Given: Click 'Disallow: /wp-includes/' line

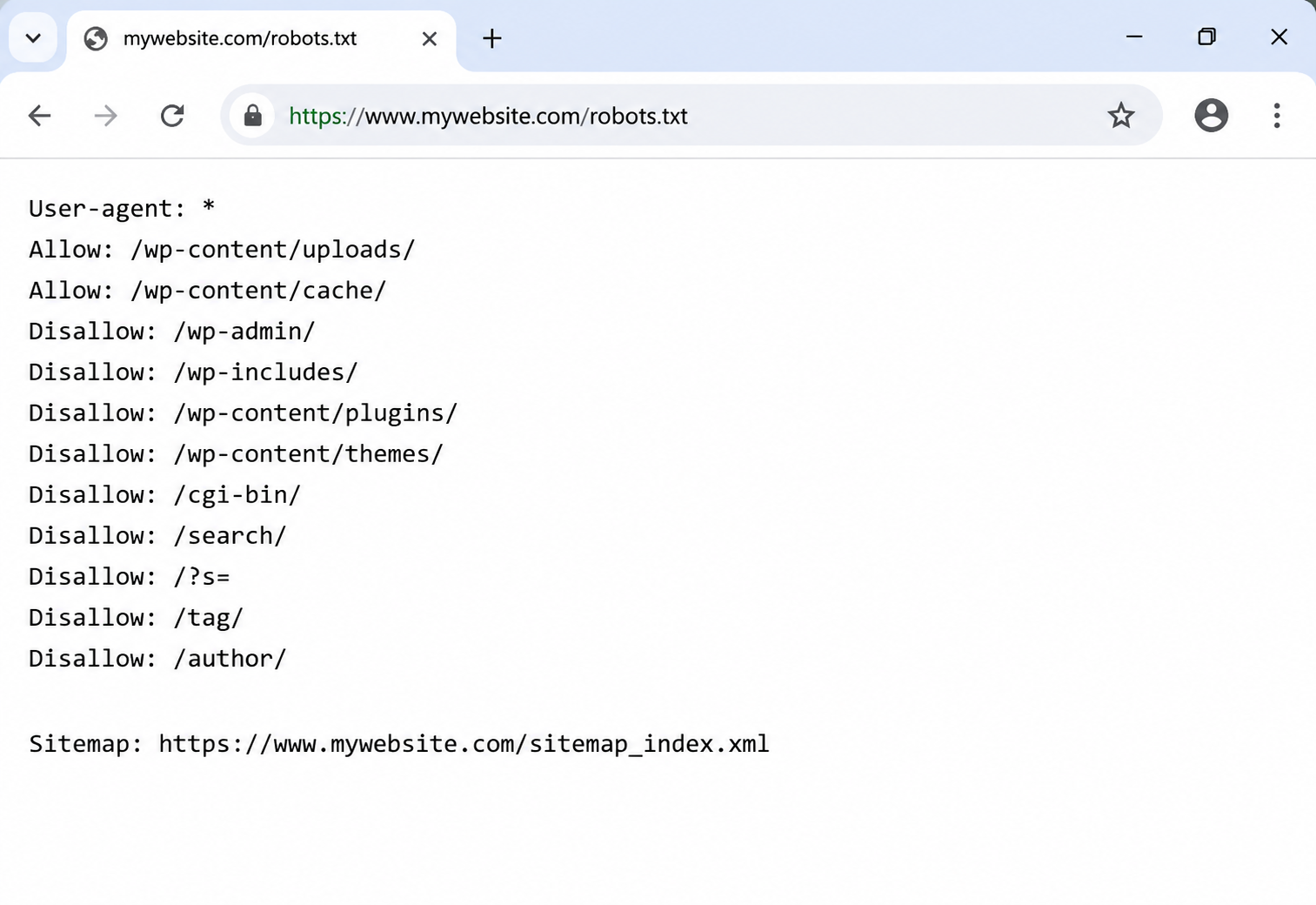Looking at the screenshot, I should (193, 372).
